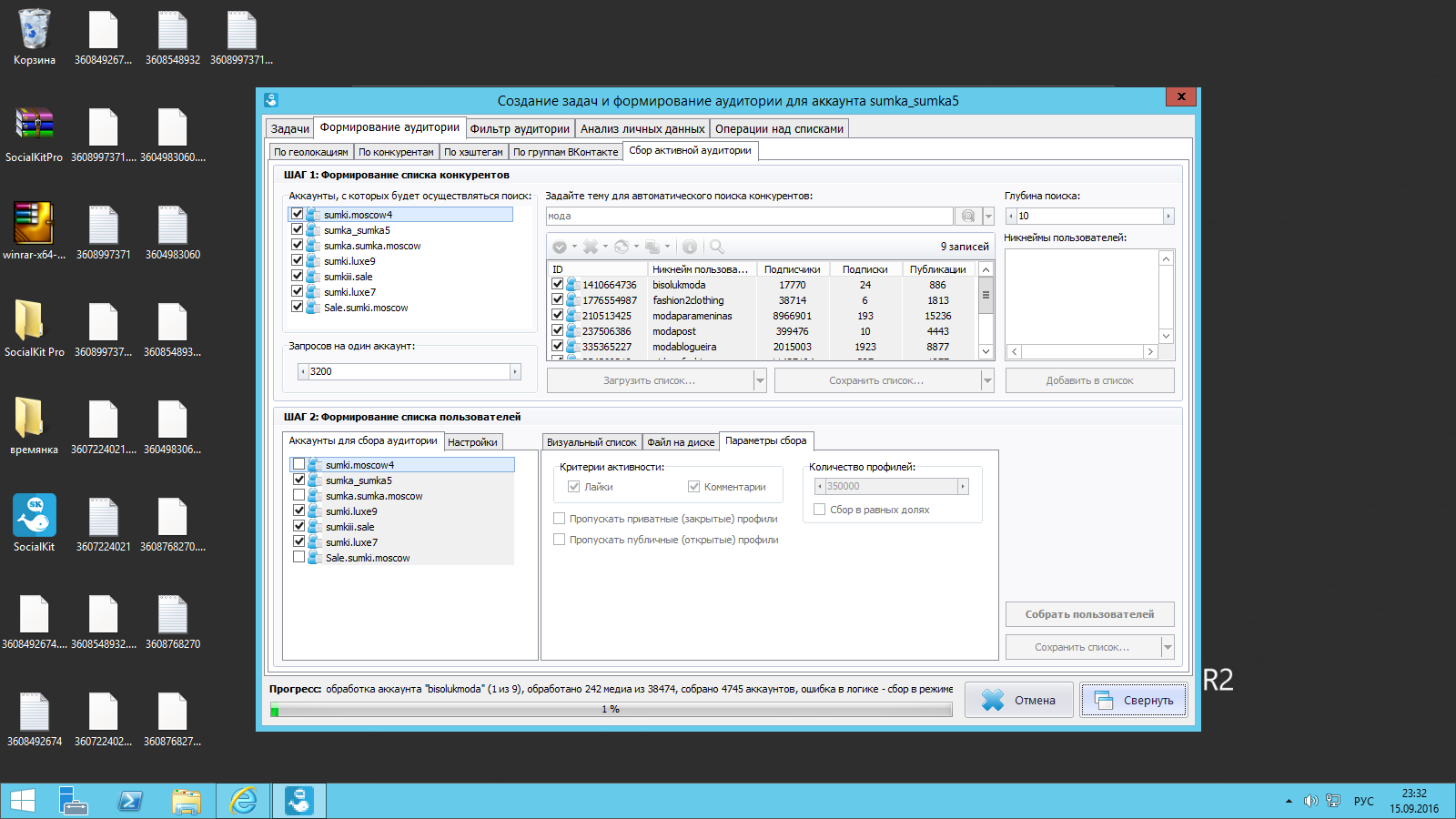Click the competitor topic field containing мода
The width and height of the screenshot is (1456, 819).
tap(749, 216)
